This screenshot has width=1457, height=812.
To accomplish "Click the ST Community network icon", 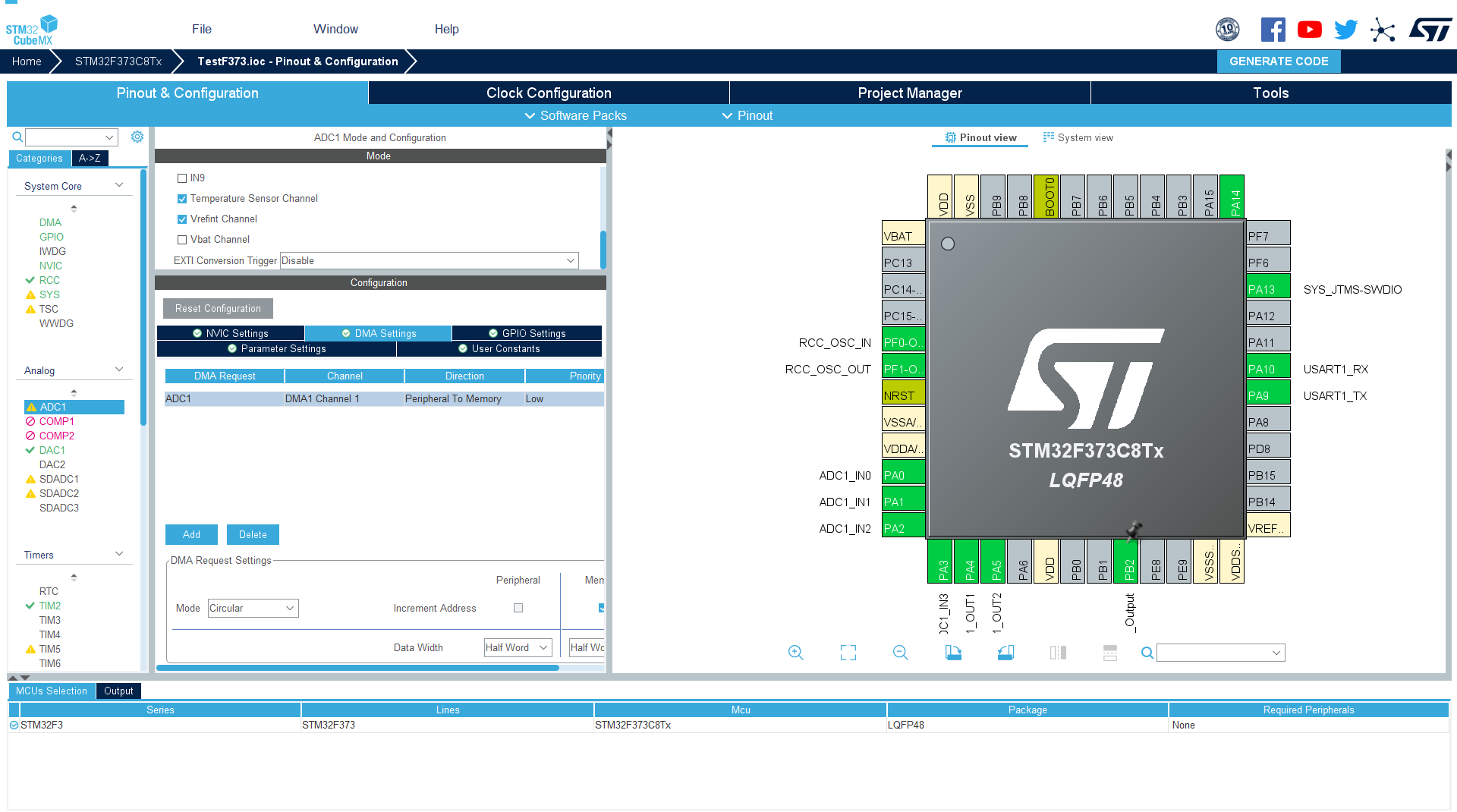I will [1383, 29].
